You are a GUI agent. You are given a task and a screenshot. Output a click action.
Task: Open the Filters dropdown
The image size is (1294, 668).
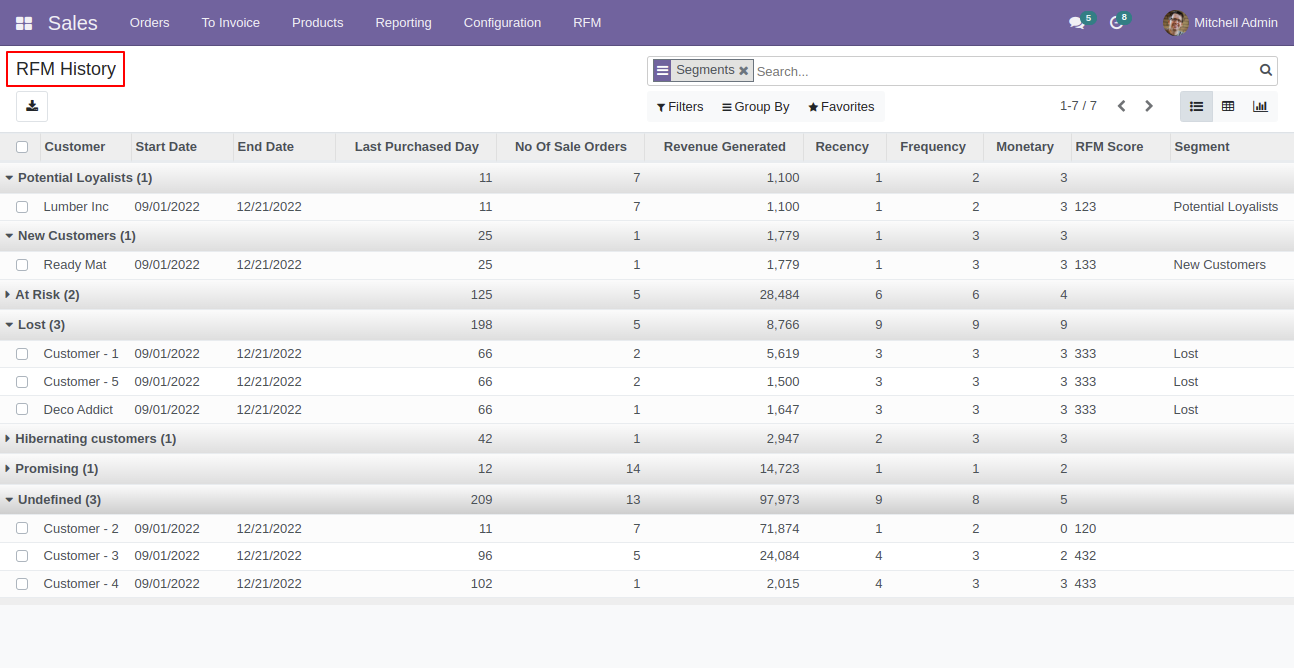680,107
